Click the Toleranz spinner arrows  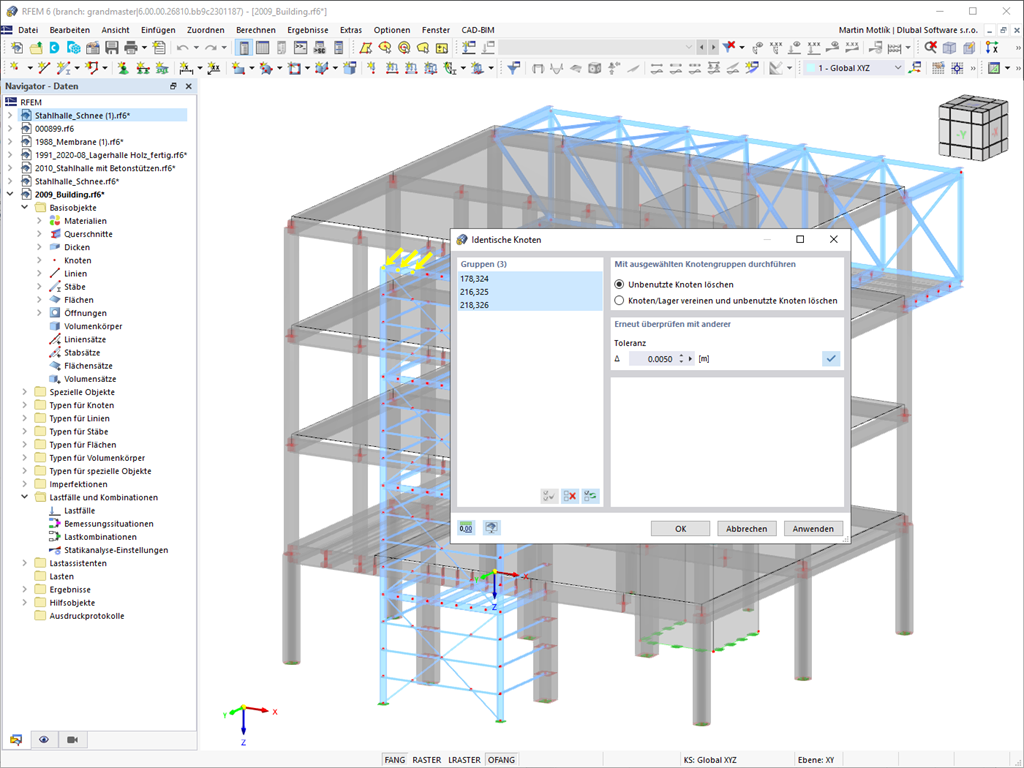pos(681,359)
